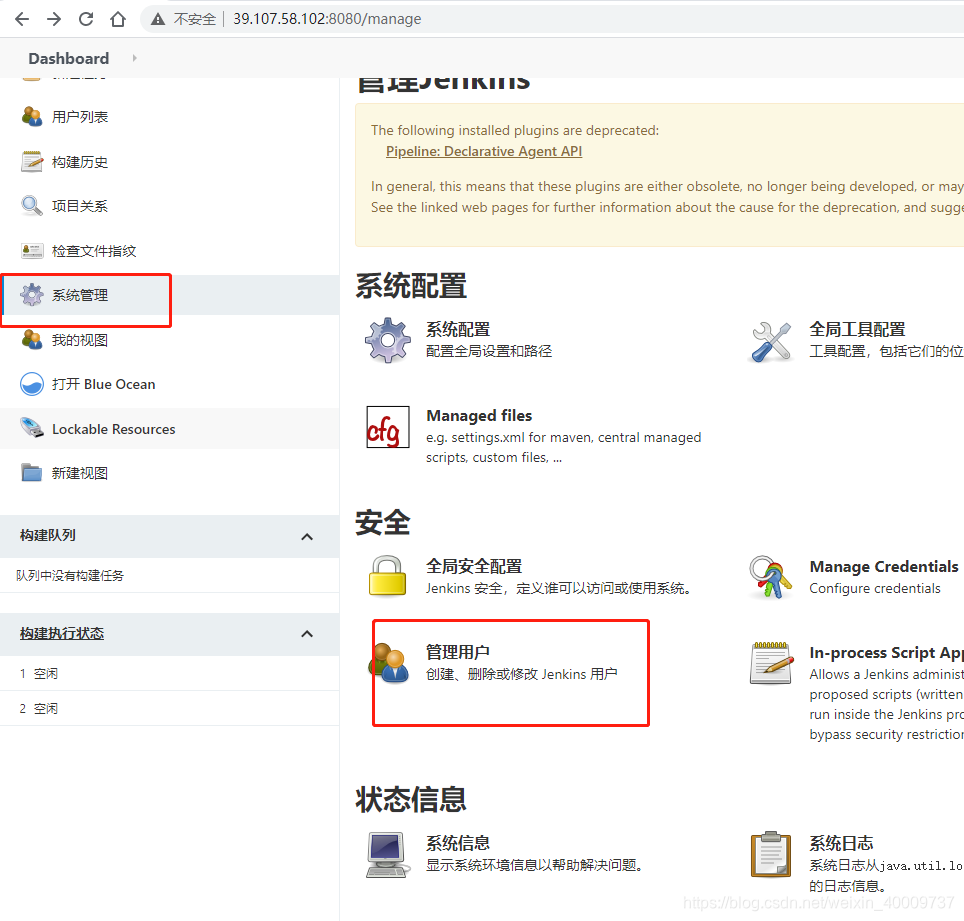Screen dimensions: 964x921
Task: Open the 系统信息 title
Action: click(x=458, y=843)
